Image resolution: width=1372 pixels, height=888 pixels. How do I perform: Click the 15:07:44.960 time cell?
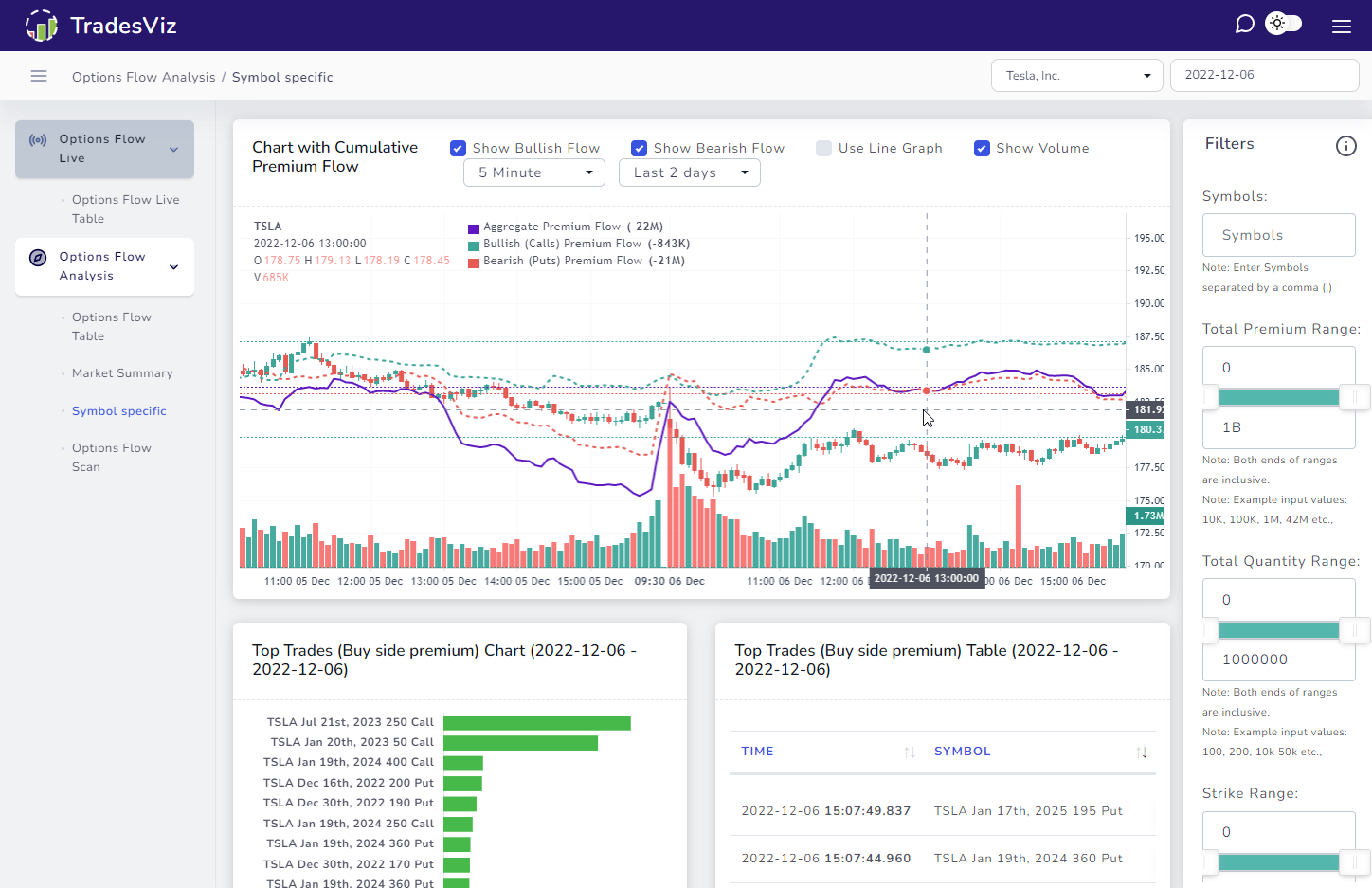pos(826,859)
